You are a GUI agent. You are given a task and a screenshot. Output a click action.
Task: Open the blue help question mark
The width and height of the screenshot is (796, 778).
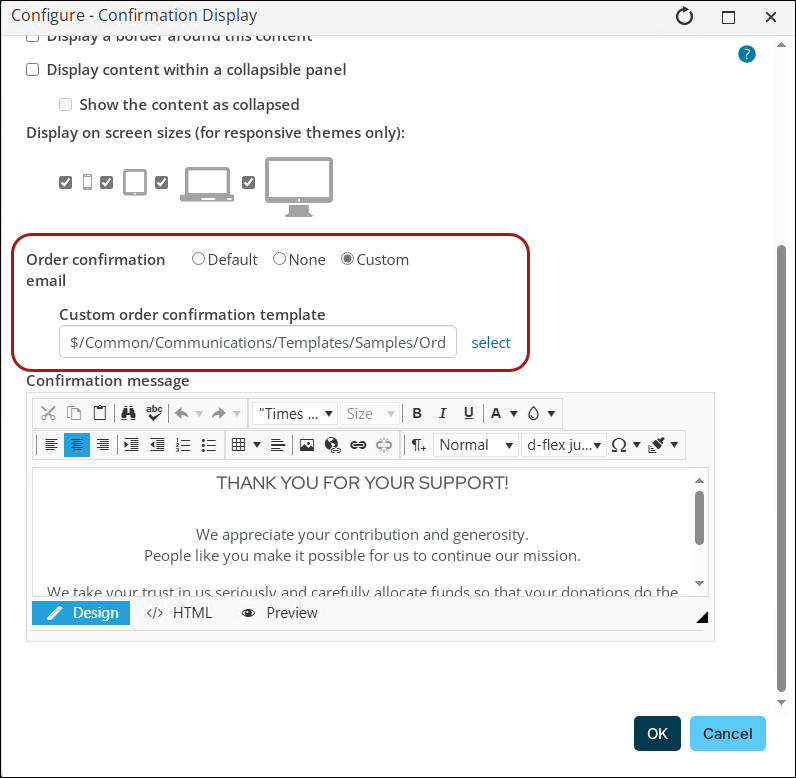pyautogui.click(x=746, y=54)
